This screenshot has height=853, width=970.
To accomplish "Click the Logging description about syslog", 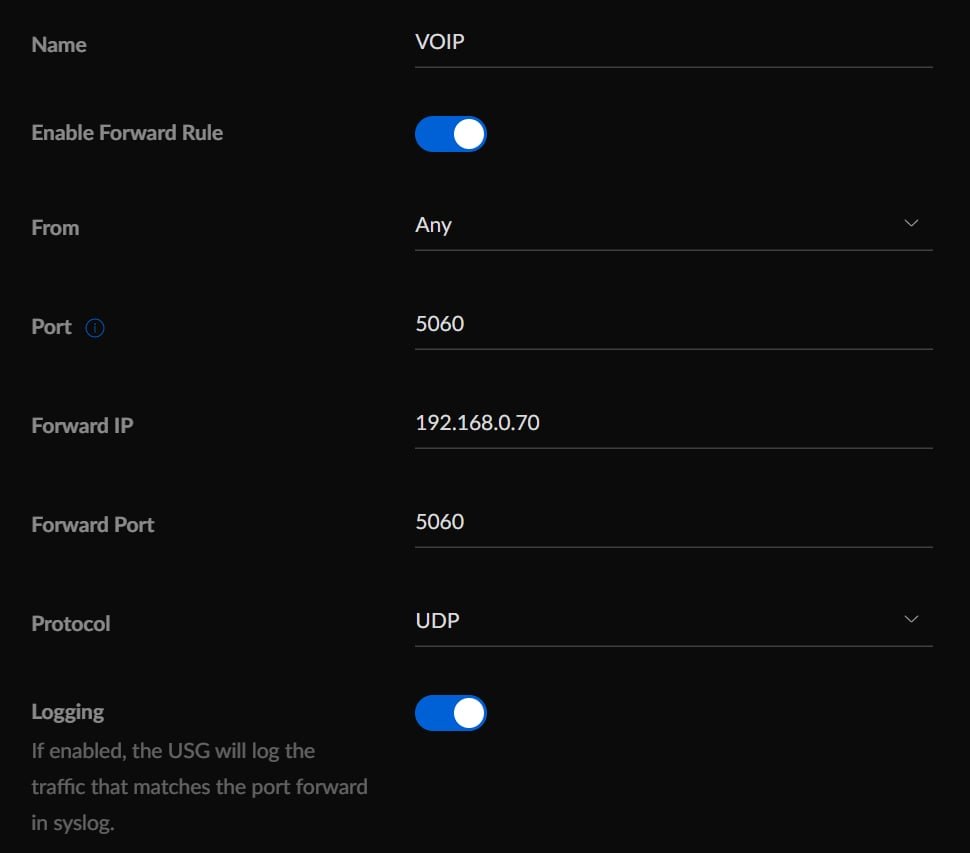I will [199, 787].
